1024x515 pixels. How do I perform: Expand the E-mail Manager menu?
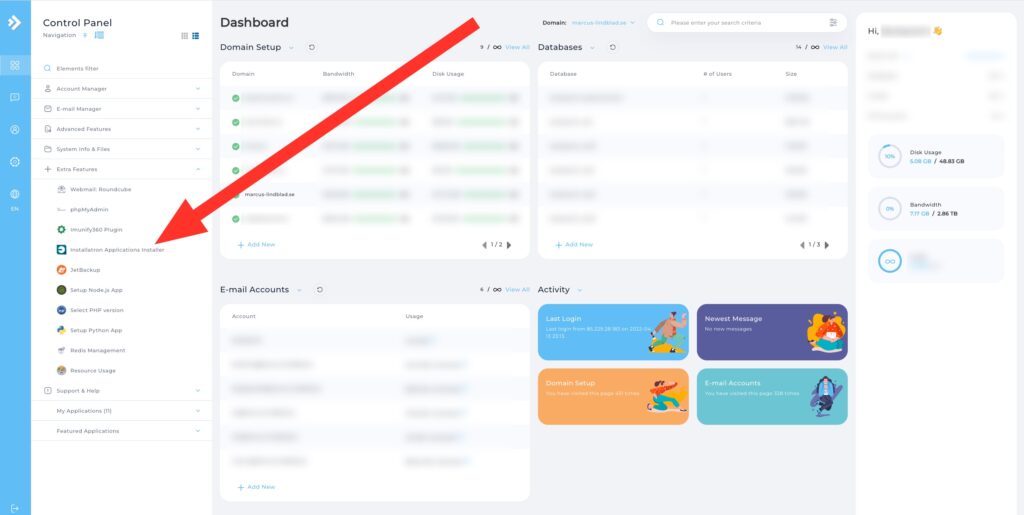point(121,109)
